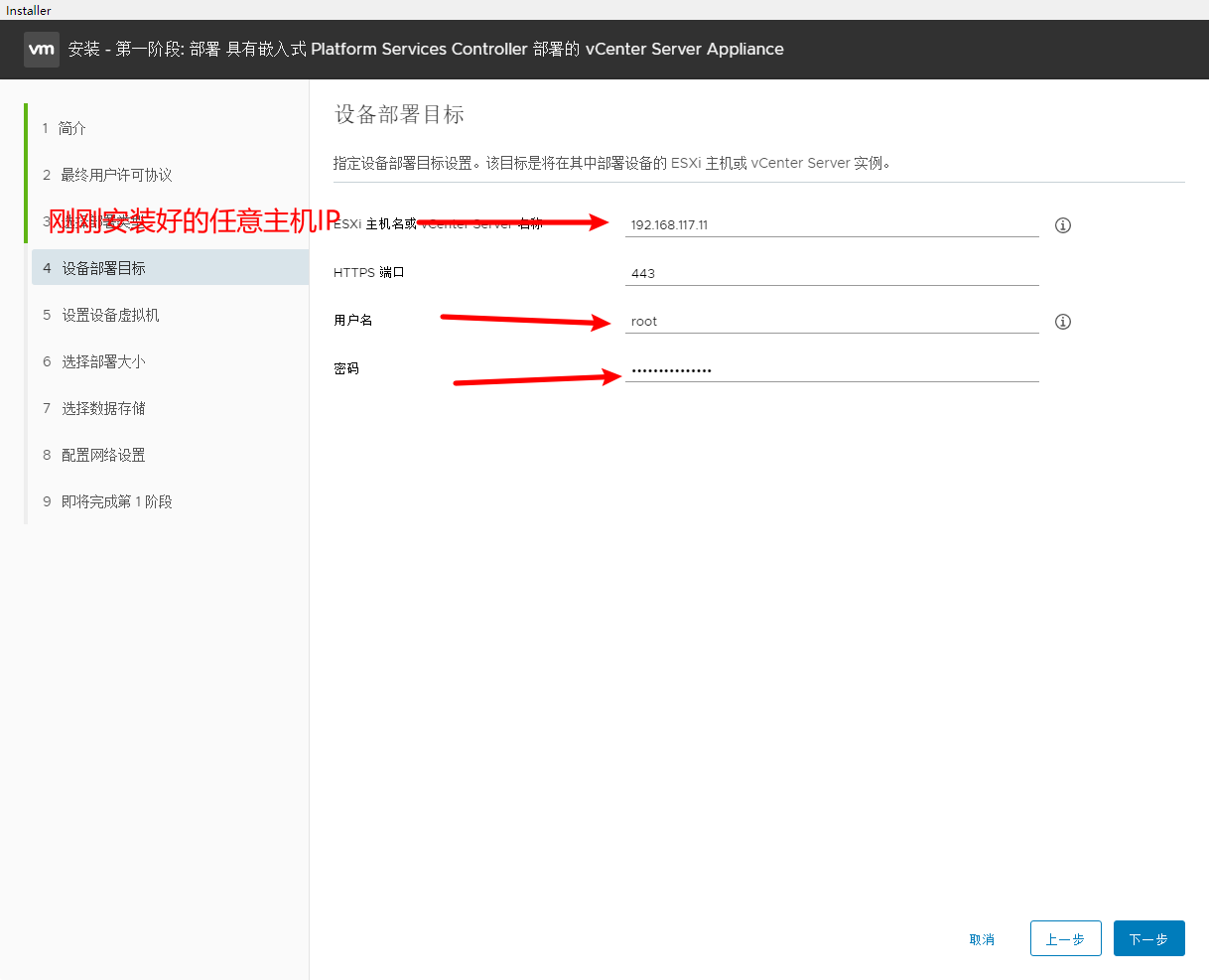Click info icon beside the username field
The image size is (1209, 980).
click(1062, 322)
